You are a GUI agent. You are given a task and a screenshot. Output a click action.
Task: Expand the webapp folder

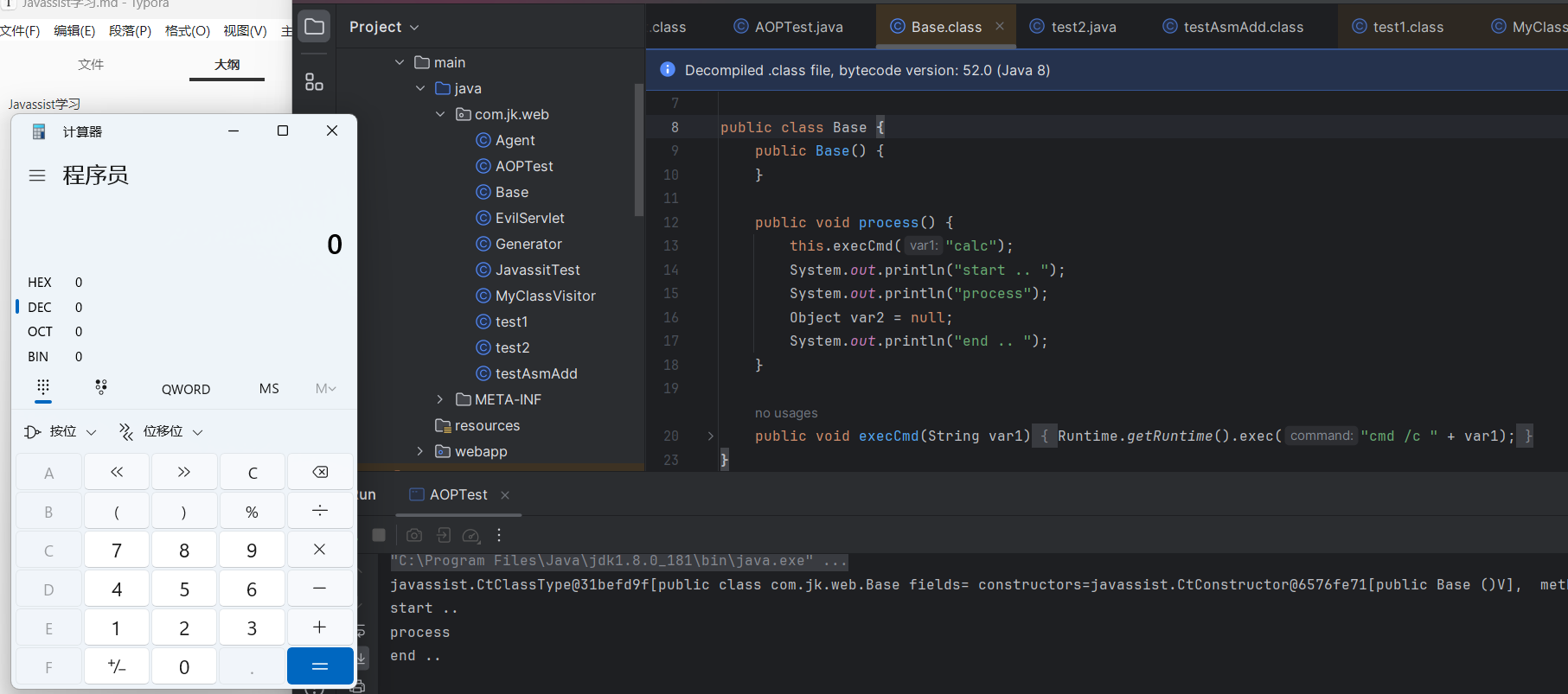point(420,451)
